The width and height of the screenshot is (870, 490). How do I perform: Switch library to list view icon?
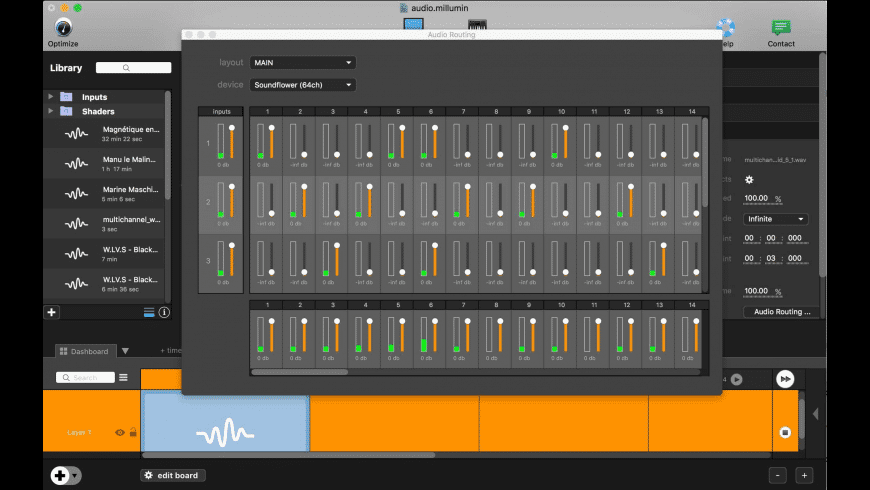tap(149, 312)
